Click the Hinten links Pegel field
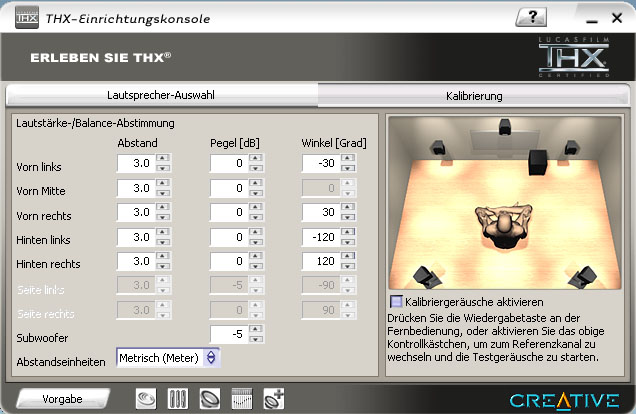This screenshot has width=636, height=414. click(229, 237)
